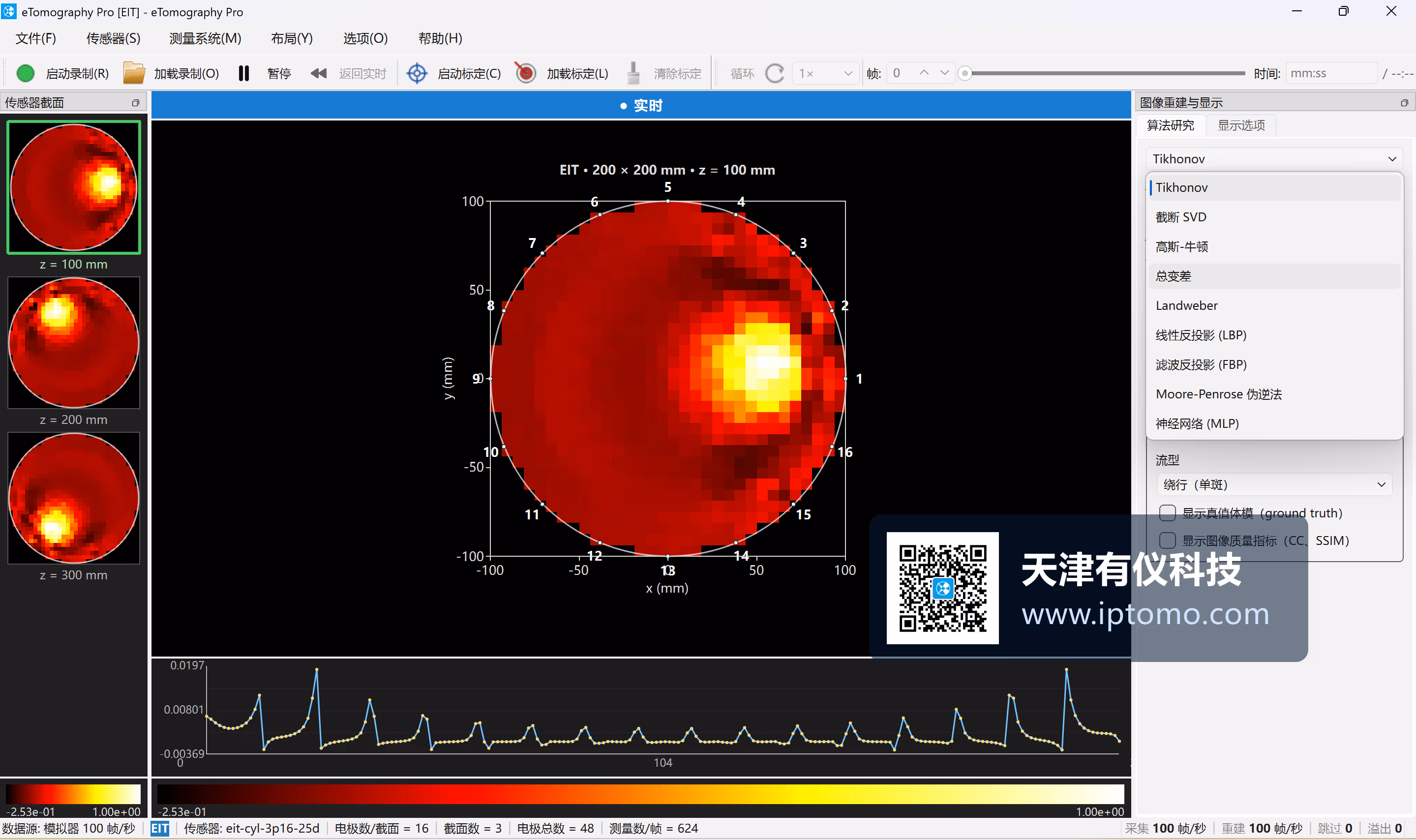Screen dimensions: 1416x840
Task: Select 滤波反投影 (FBP) option
Action: coord(1274,364)
